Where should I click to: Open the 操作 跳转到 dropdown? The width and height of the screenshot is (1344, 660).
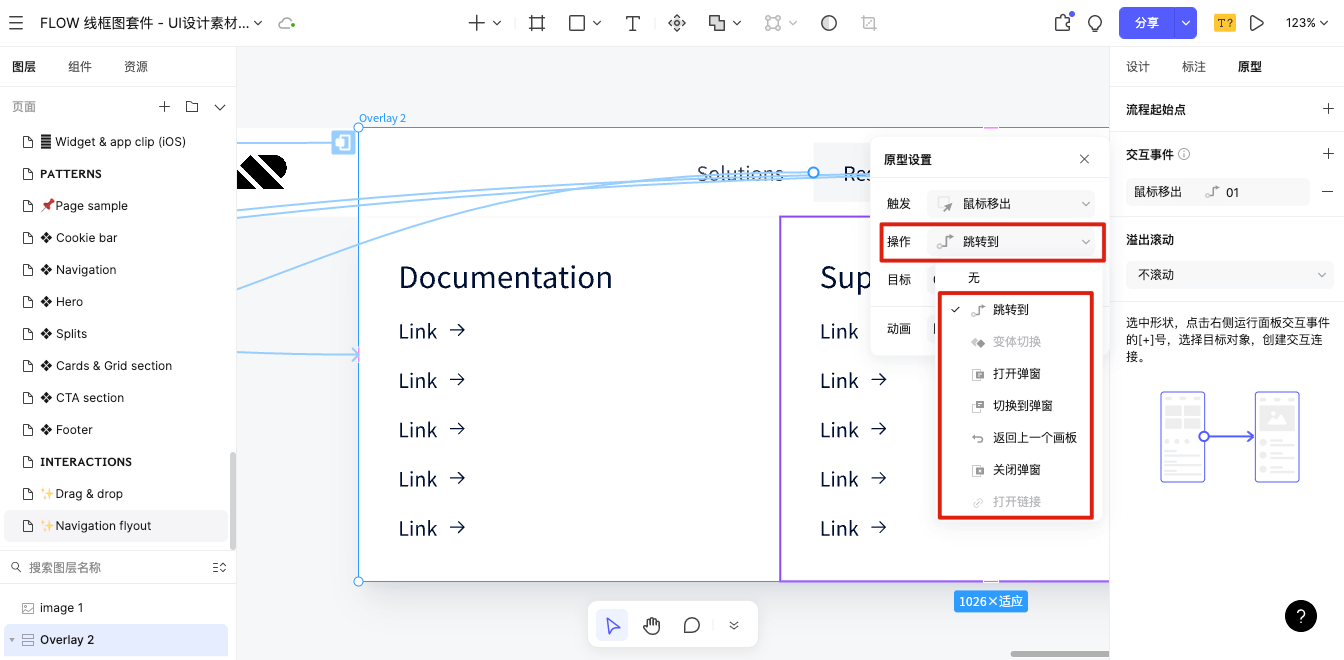point(1011,241)
